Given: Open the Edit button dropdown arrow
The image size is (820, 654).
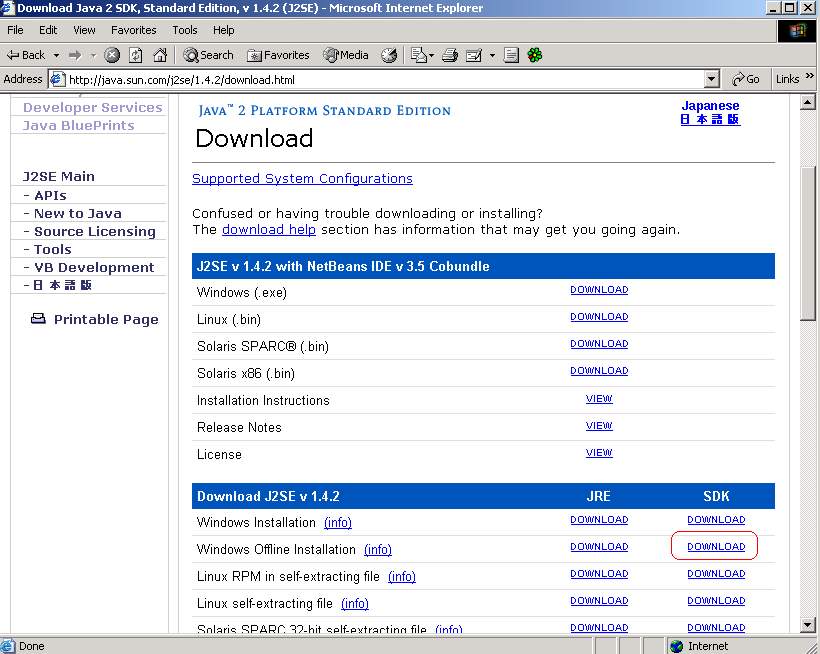Looking at the screenshot, I should coord(492,55).
